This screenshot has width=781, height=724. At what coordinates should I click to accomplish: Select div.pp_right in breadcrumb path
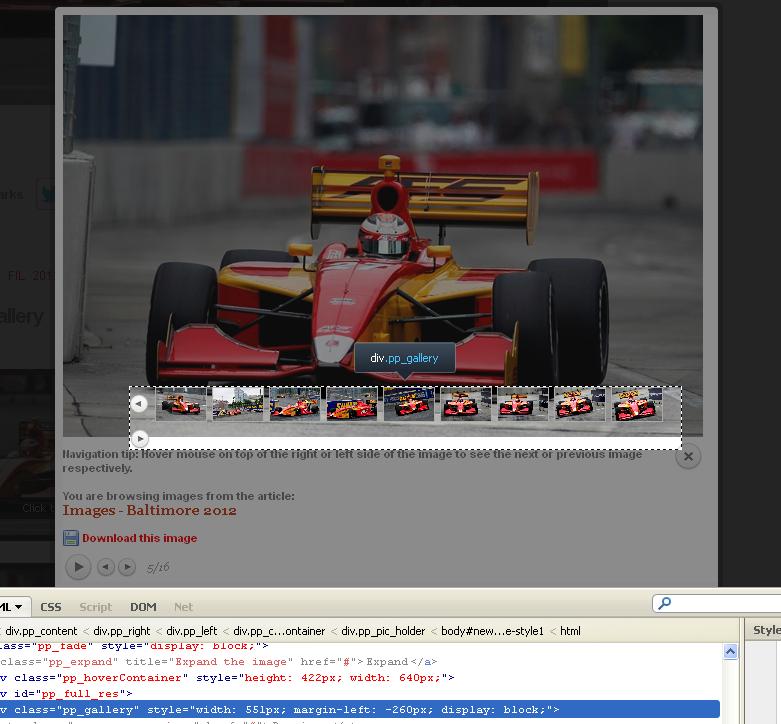click(x=122, y=631)
